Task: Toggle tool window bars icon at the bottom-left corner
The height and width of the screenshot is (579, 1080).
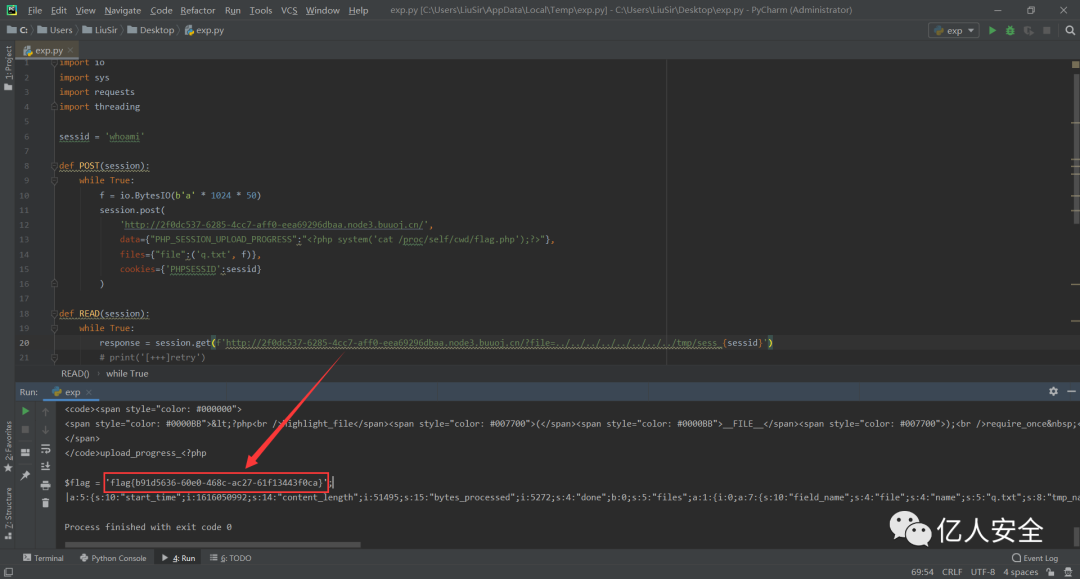Action: (8, 572)
